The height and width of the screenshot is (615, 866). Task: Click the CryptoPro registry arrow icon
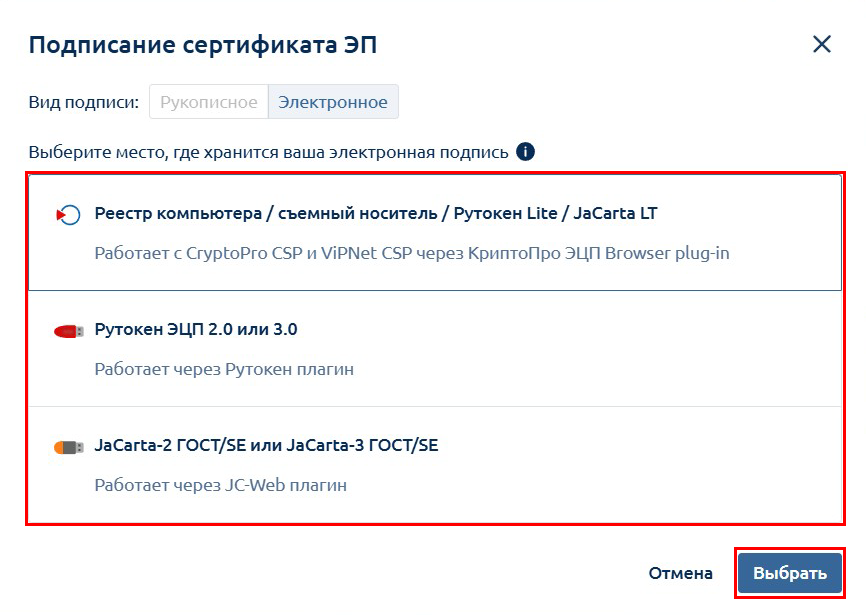(68, 215)
